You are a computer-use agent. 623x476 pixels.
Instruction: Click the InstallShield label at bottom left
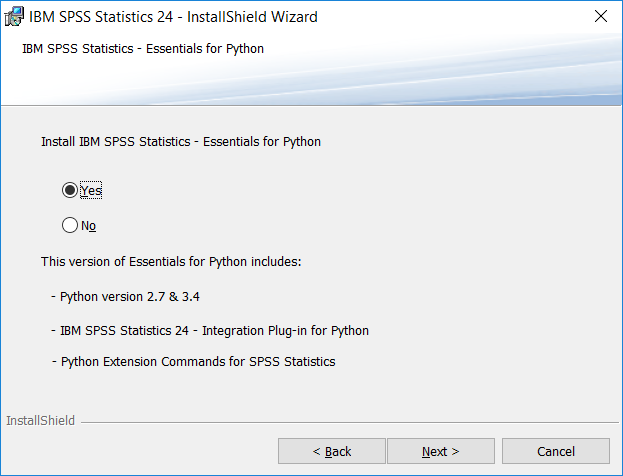[x=40, y=420]
